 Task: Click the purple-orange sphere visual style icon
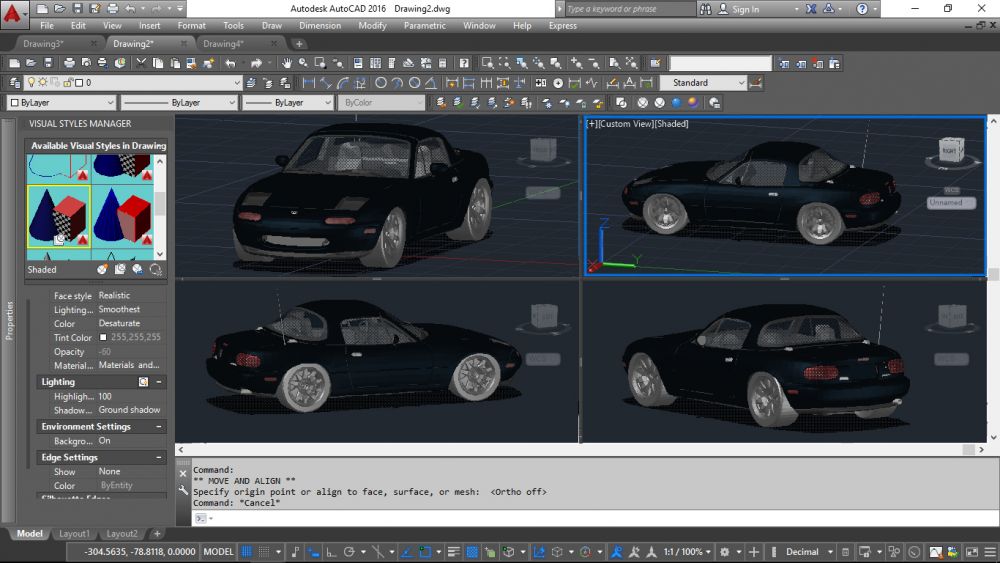click(693, 103)
